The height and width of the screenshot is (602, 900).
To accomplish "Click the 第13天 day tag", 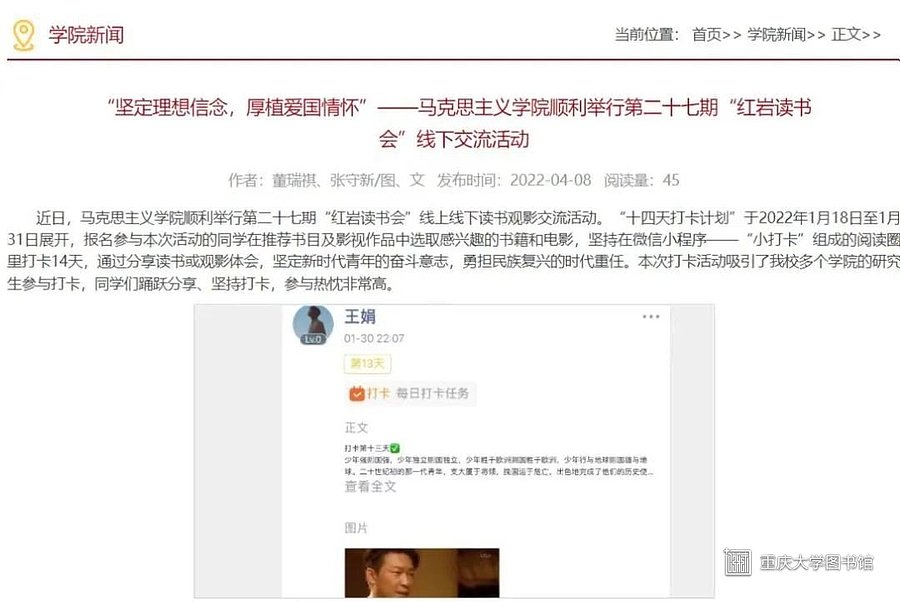I will tap(367, 363).
